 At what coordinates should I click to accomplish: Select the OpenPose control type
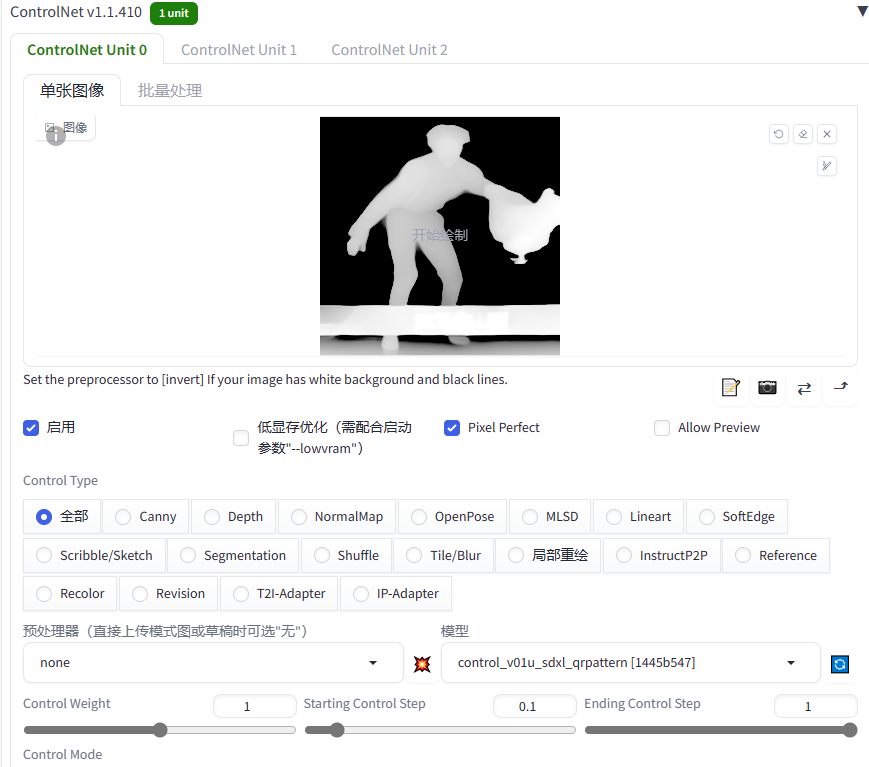tap(452, 517)
